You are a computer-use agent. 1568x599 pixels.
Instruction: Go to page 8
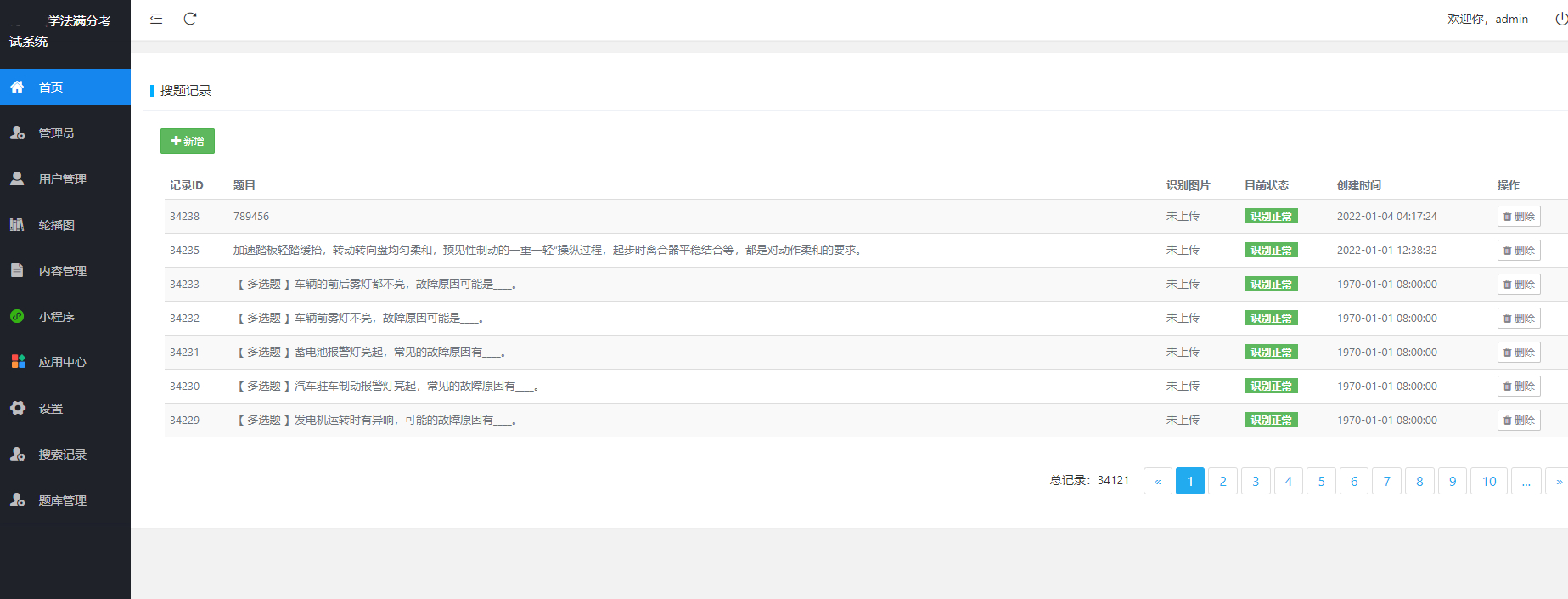1419,481
